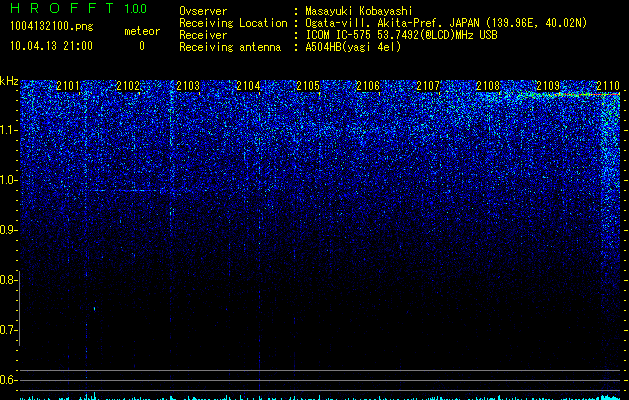Click antenna value A504HB(yagi 4el)
This screenshot has width=629, height=400.
pyautogui.click(x=353, y=47)
